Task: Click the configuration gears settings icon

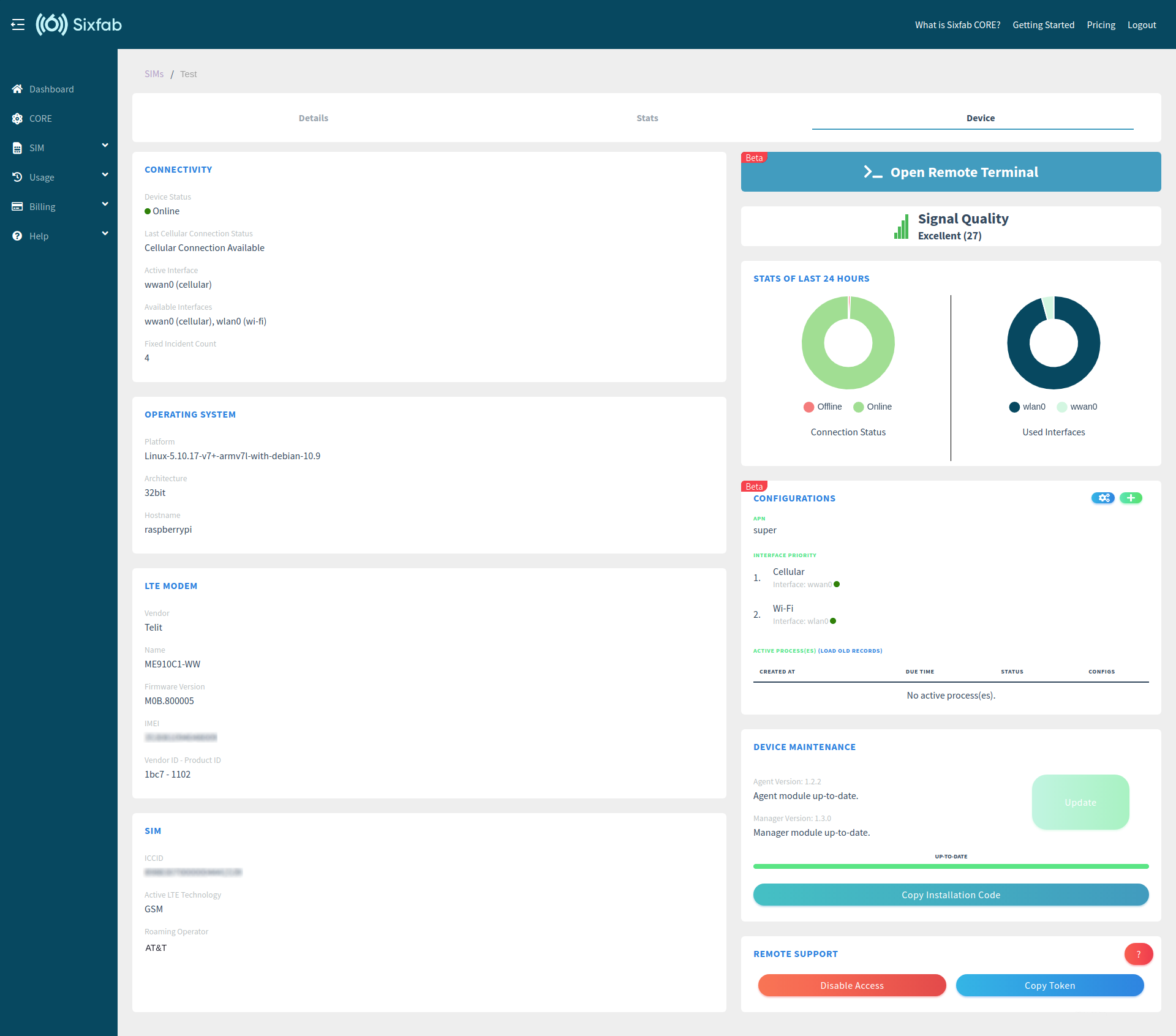Action: pos(1102,498)
